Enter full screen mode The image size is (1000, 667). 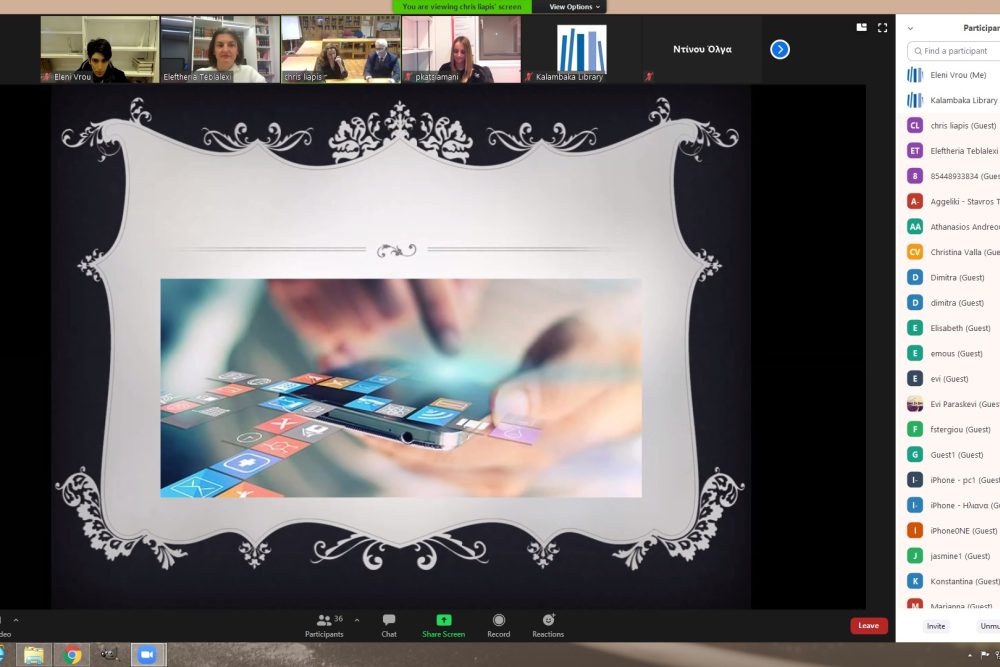pos(882,28)
